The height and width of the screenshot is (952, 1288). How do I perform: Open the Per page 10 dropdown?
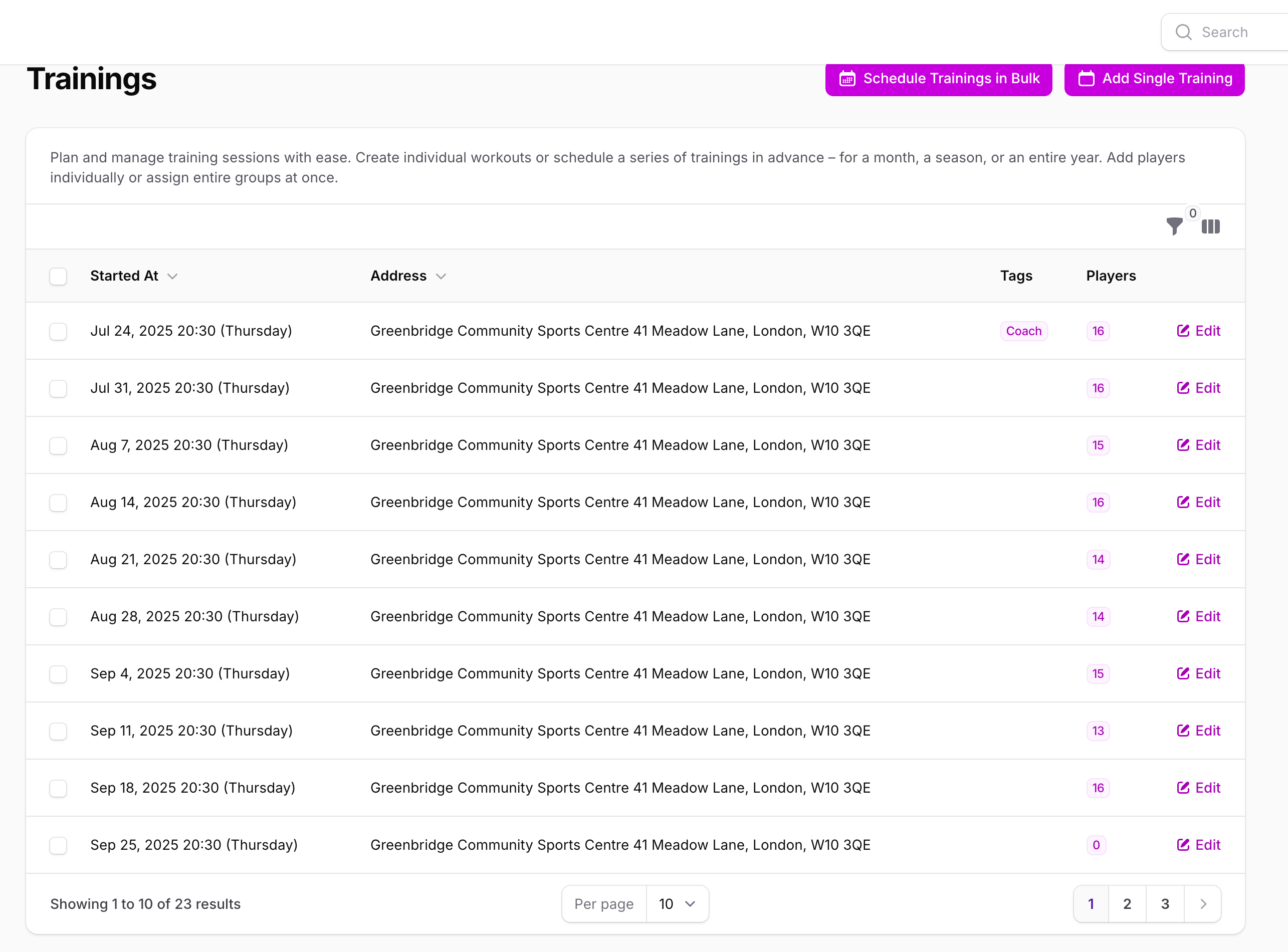[677, 903]
